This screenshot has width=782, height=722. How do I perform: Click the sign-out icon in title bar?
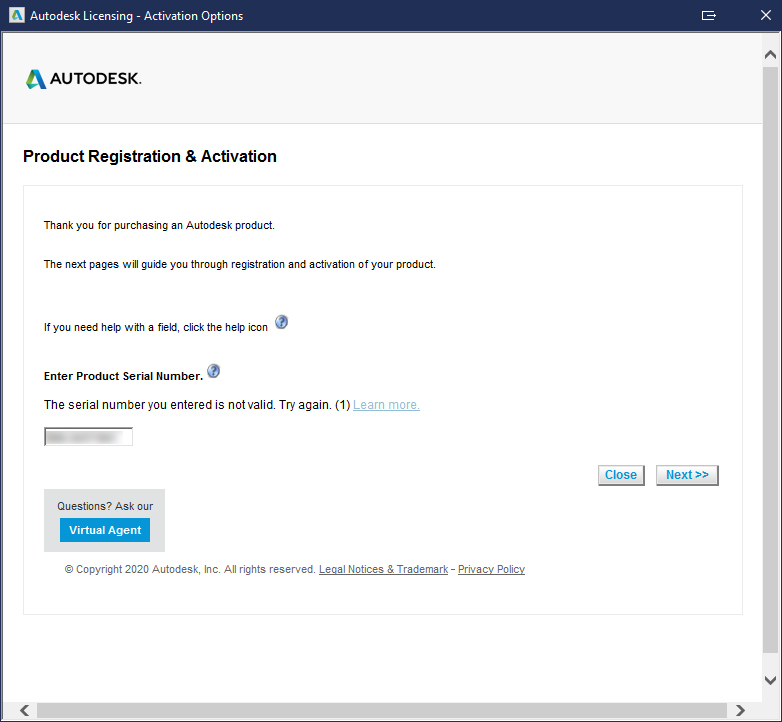[x=709, y=15]
